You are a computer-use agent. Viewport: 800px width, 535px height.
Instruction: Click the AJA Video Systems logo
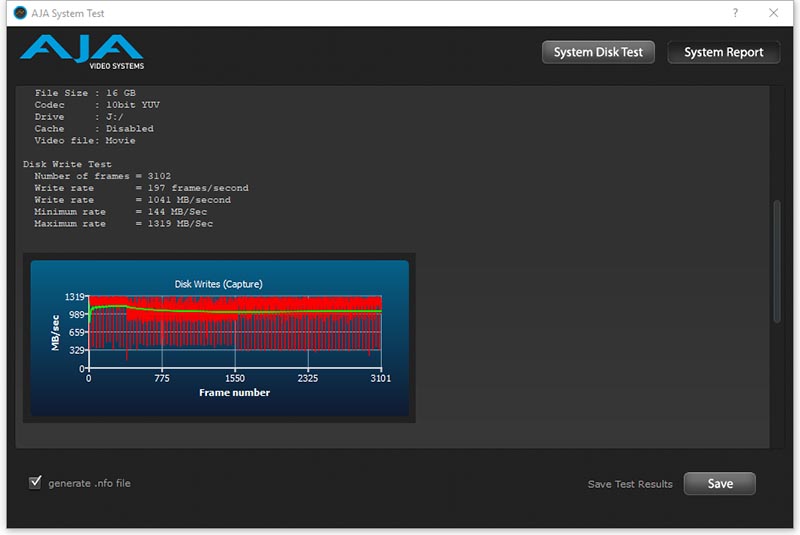coord(82,52)
